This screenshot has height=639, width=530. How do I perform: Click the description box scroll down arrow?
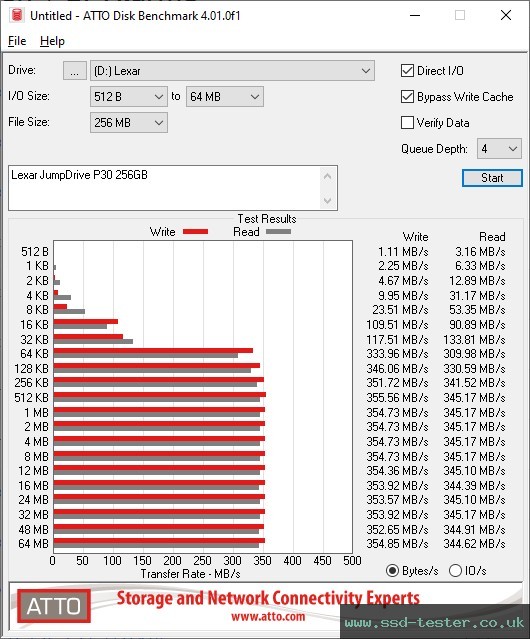(328, 200)
